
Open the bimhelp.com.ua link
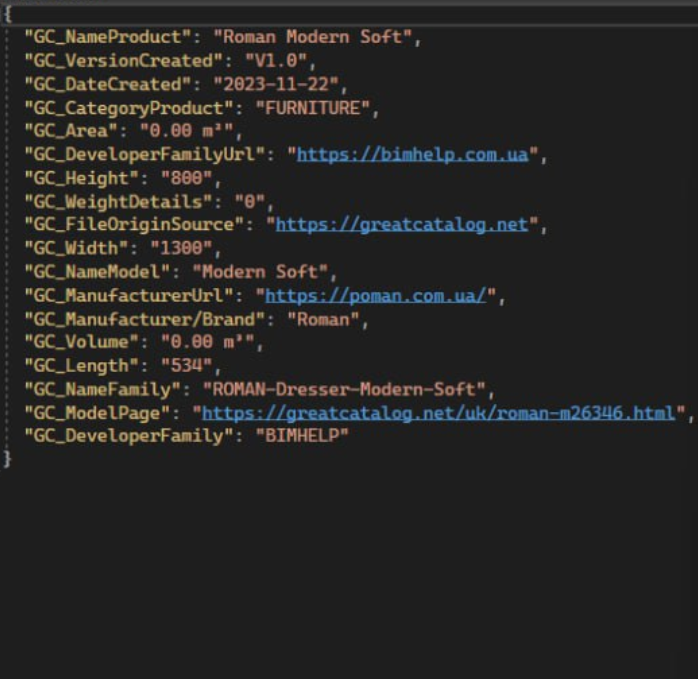(x=413, y=155)
